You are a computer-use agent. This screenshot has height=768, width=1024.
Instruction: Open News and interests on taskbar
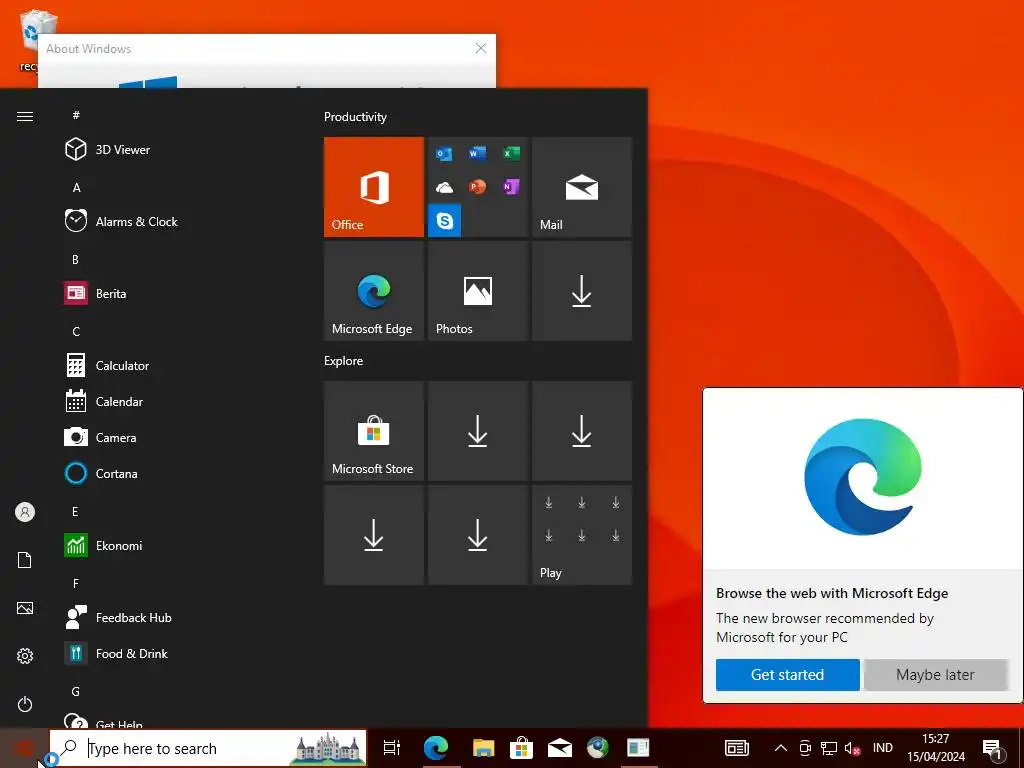click(x=737, y=748)
